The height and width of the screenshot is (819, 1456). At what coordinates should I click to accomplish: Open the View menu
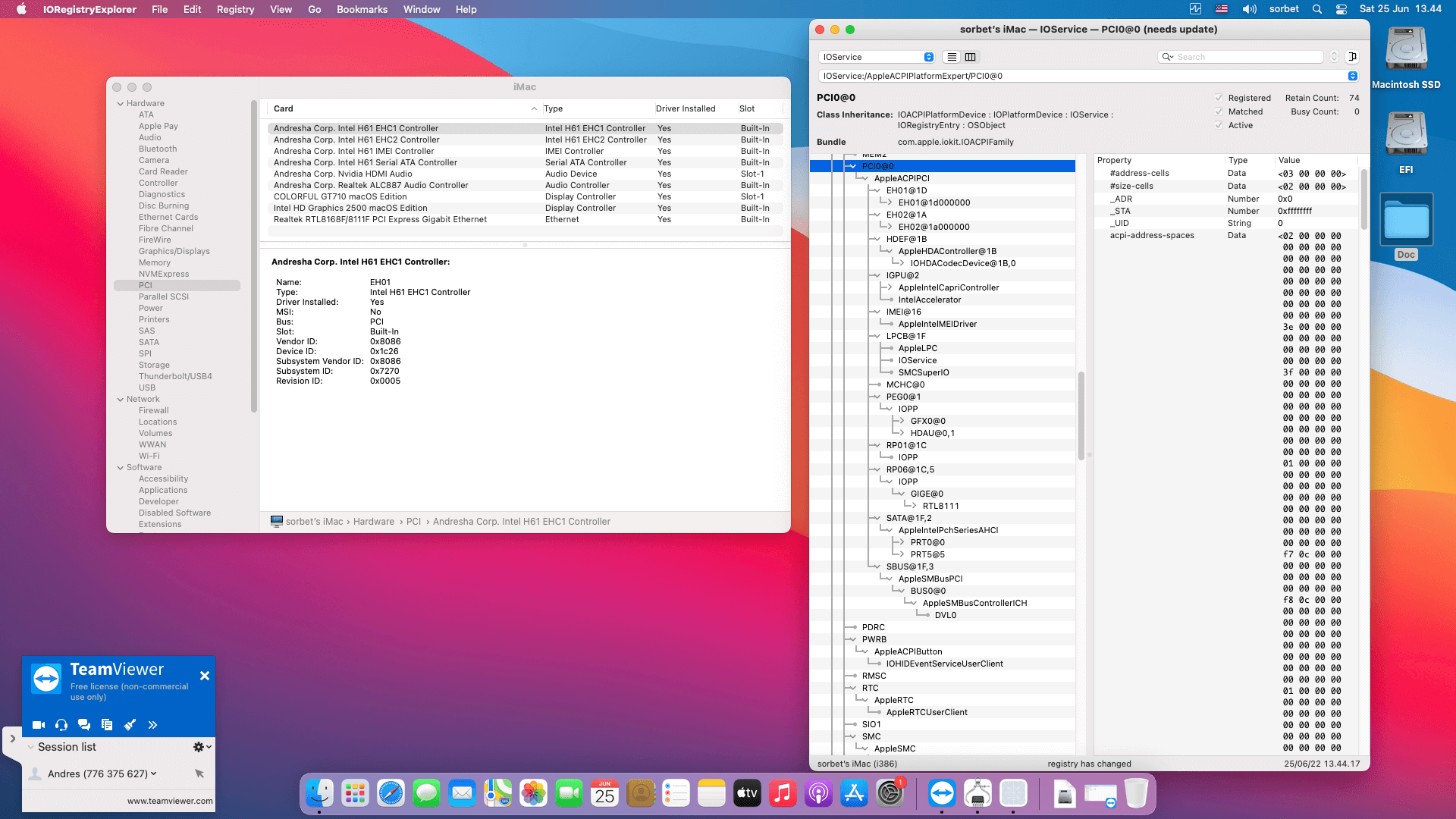pos(281,9)
